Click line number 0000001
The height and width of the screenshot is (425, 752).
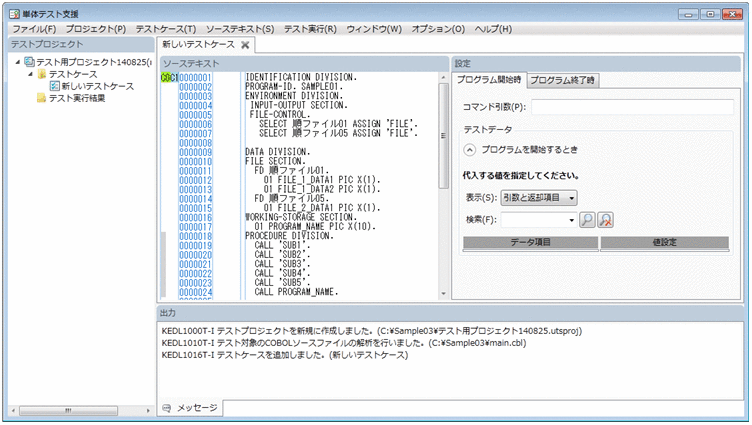[x=195, y=78]
